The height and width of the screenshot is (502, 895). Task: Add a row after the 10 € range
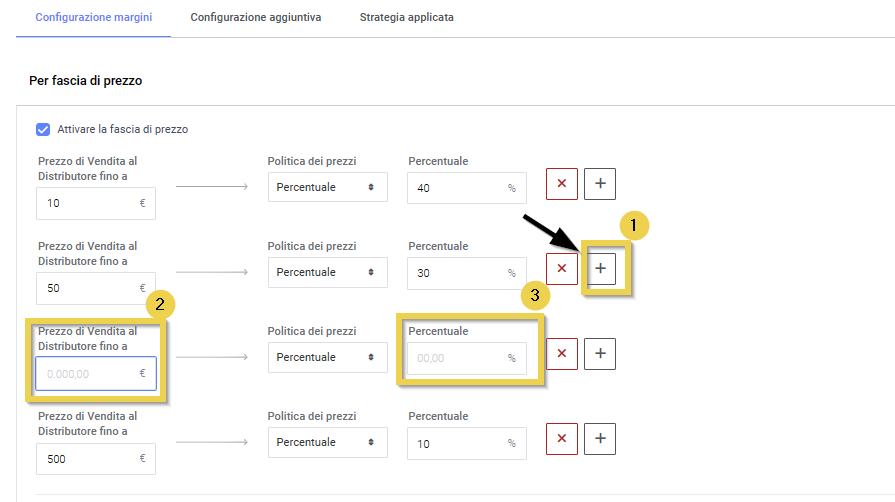pyautogui.click(x=600, y=184)
